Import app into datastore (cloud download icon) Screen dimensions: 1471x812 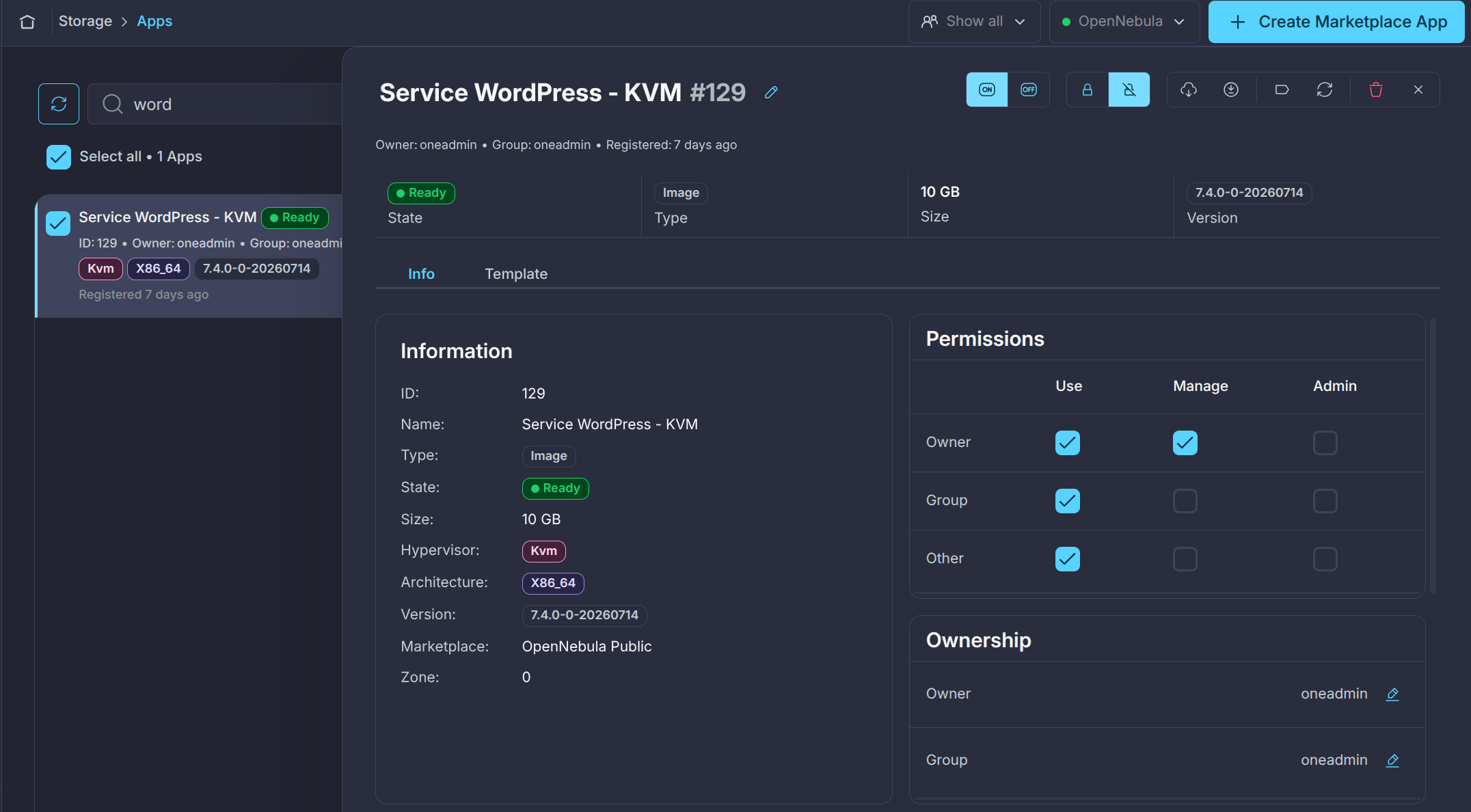[1189, 90]
